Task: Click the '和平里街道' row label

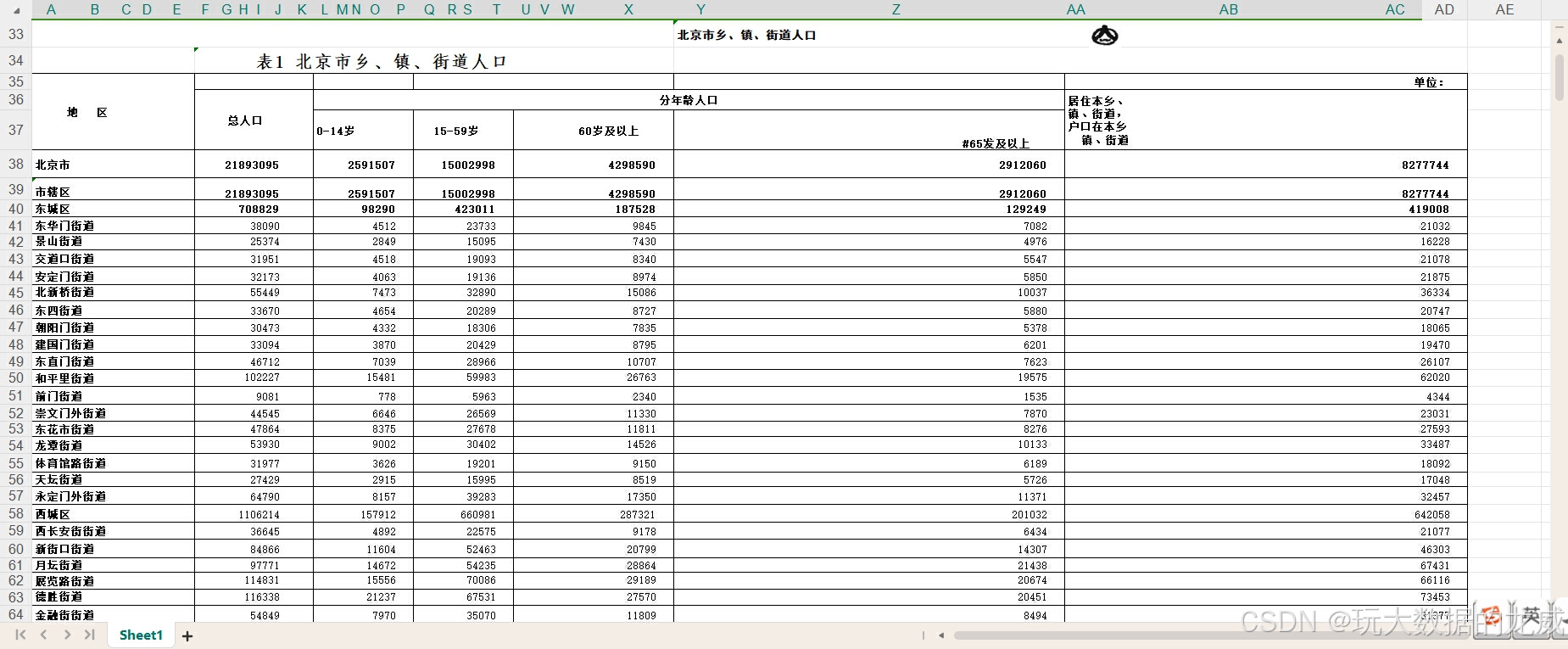Action: (64, 378)
